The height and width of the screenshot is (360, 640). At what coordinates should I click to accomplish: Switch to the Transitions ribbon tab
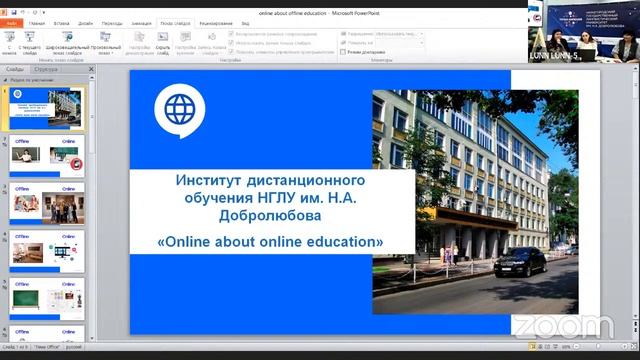112,23
